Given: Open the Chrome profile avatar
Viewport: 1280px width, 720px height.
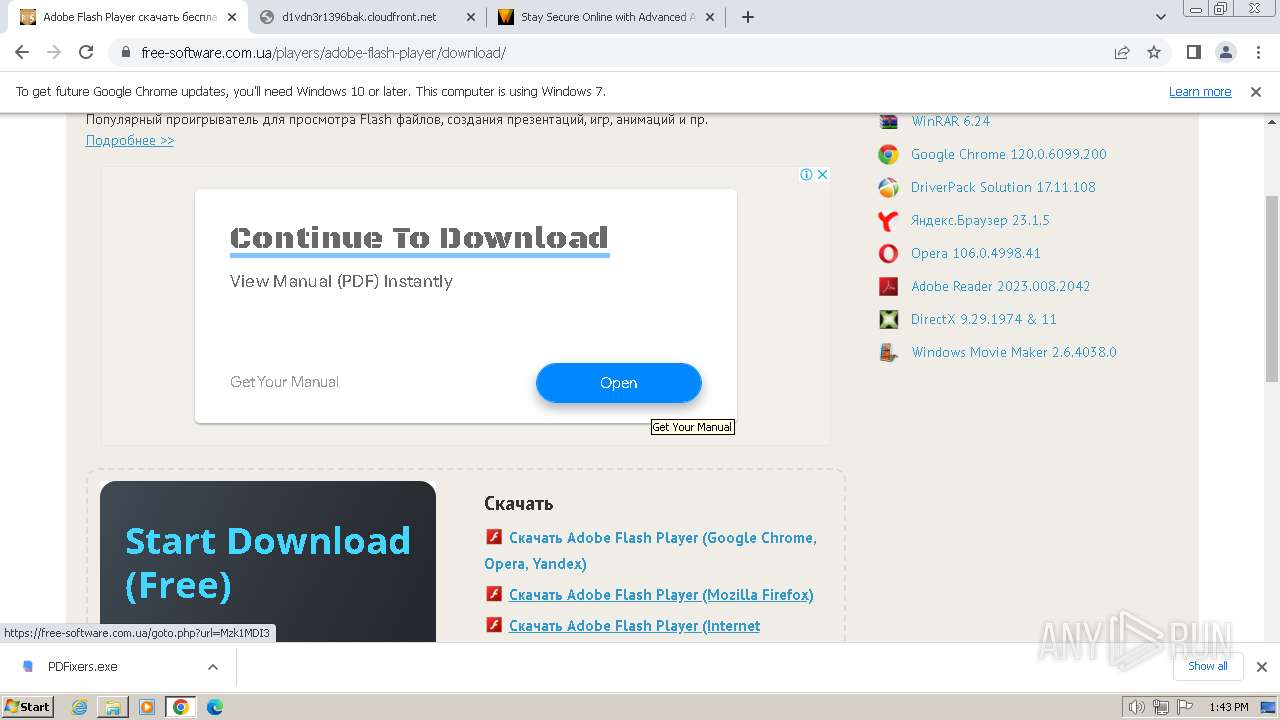Looking at the screenshot, I should pos(1226,53).
